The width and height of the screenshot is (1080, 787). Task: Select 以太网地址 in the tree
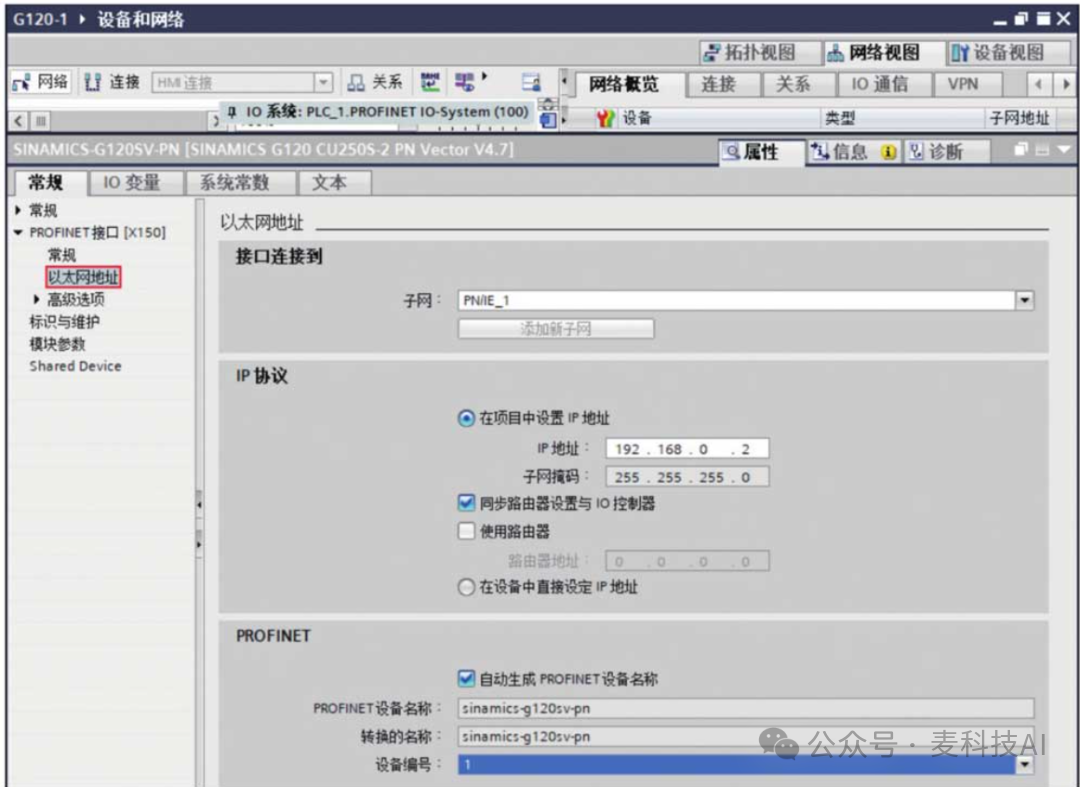pyautogui.click(x=83, y=277)
